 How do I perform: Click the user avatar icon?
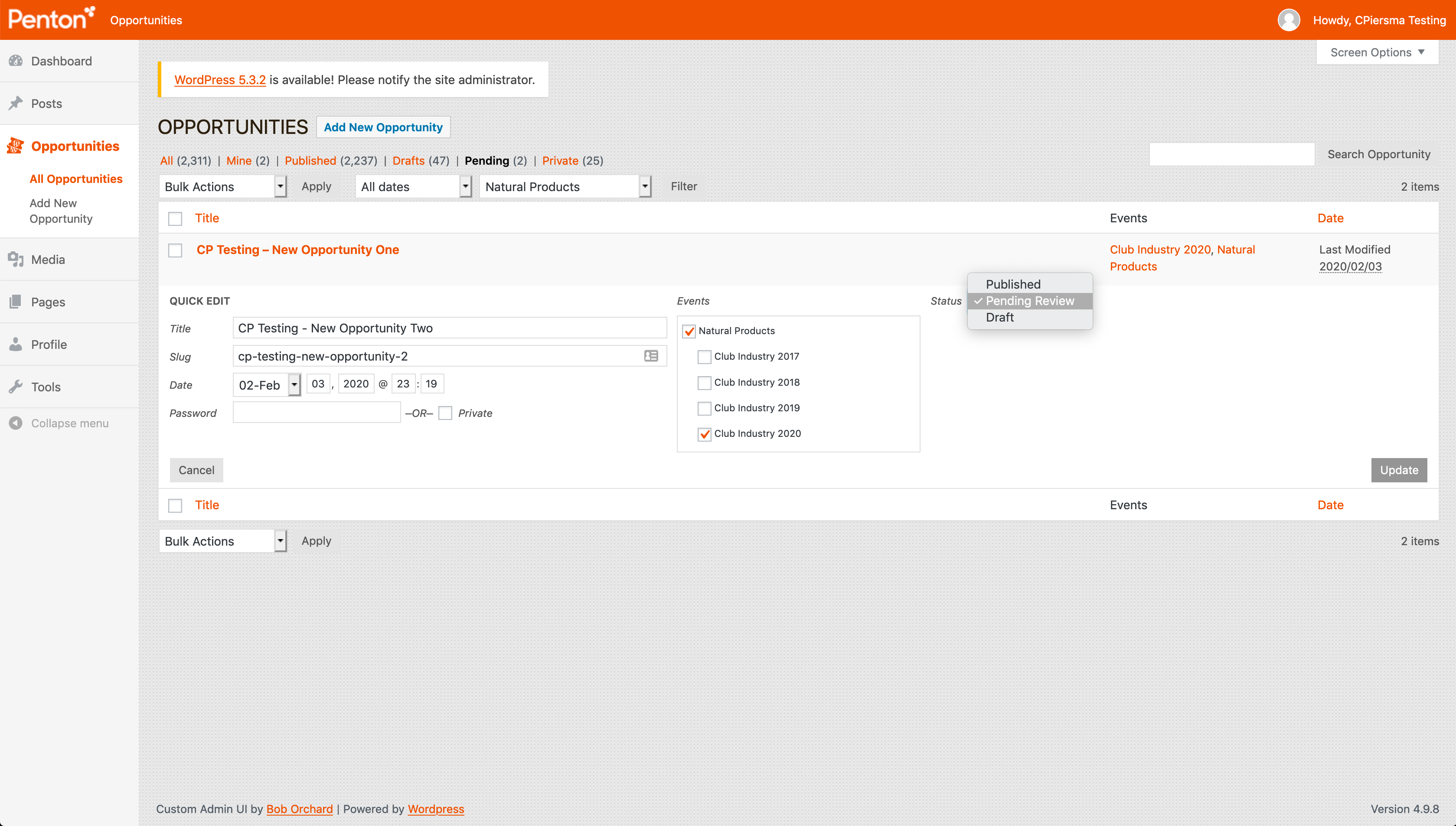coord(1289,20)
